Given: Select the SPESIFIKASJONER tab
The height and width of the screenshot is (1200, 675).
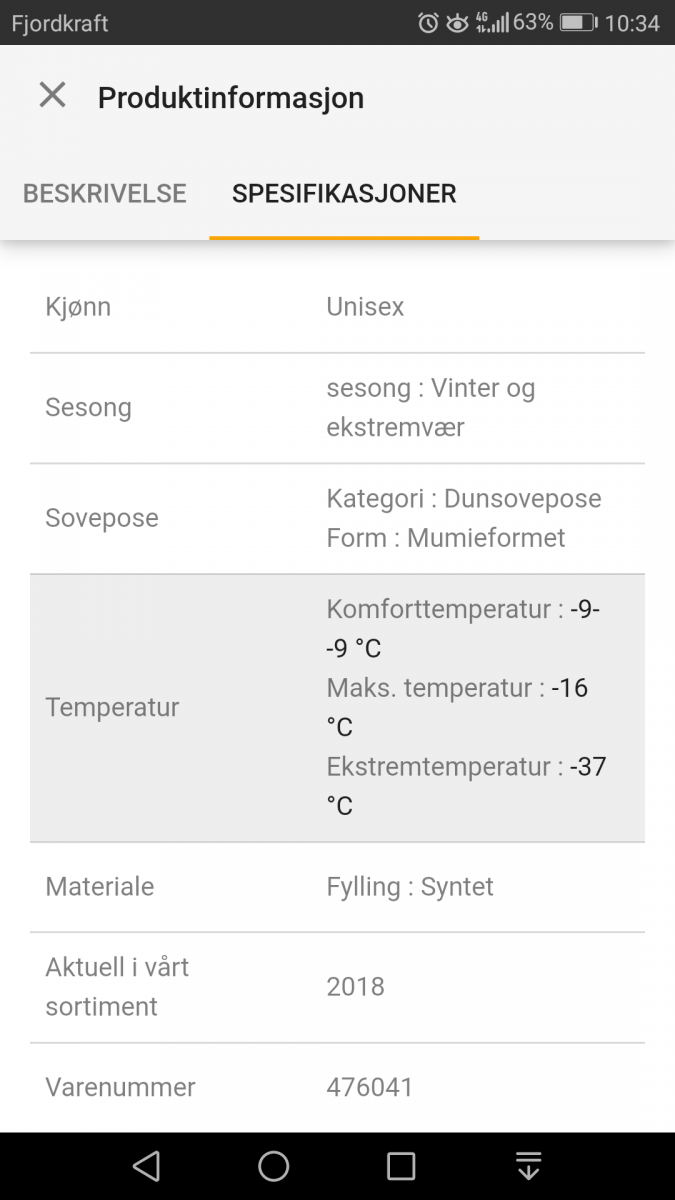Looking at the screenshot, I should click(x=344, y=193).
